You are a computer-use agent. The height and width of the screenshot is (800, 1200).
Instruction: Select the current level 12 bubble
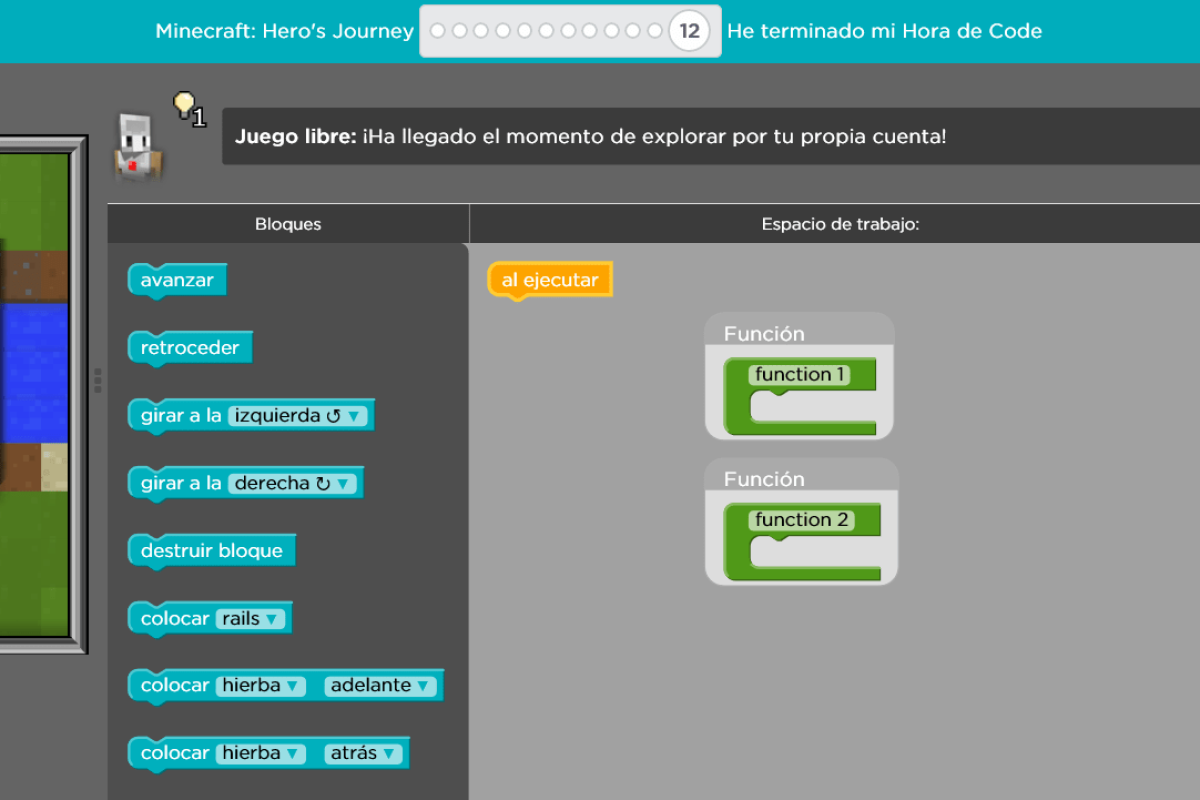coord(689,31)
